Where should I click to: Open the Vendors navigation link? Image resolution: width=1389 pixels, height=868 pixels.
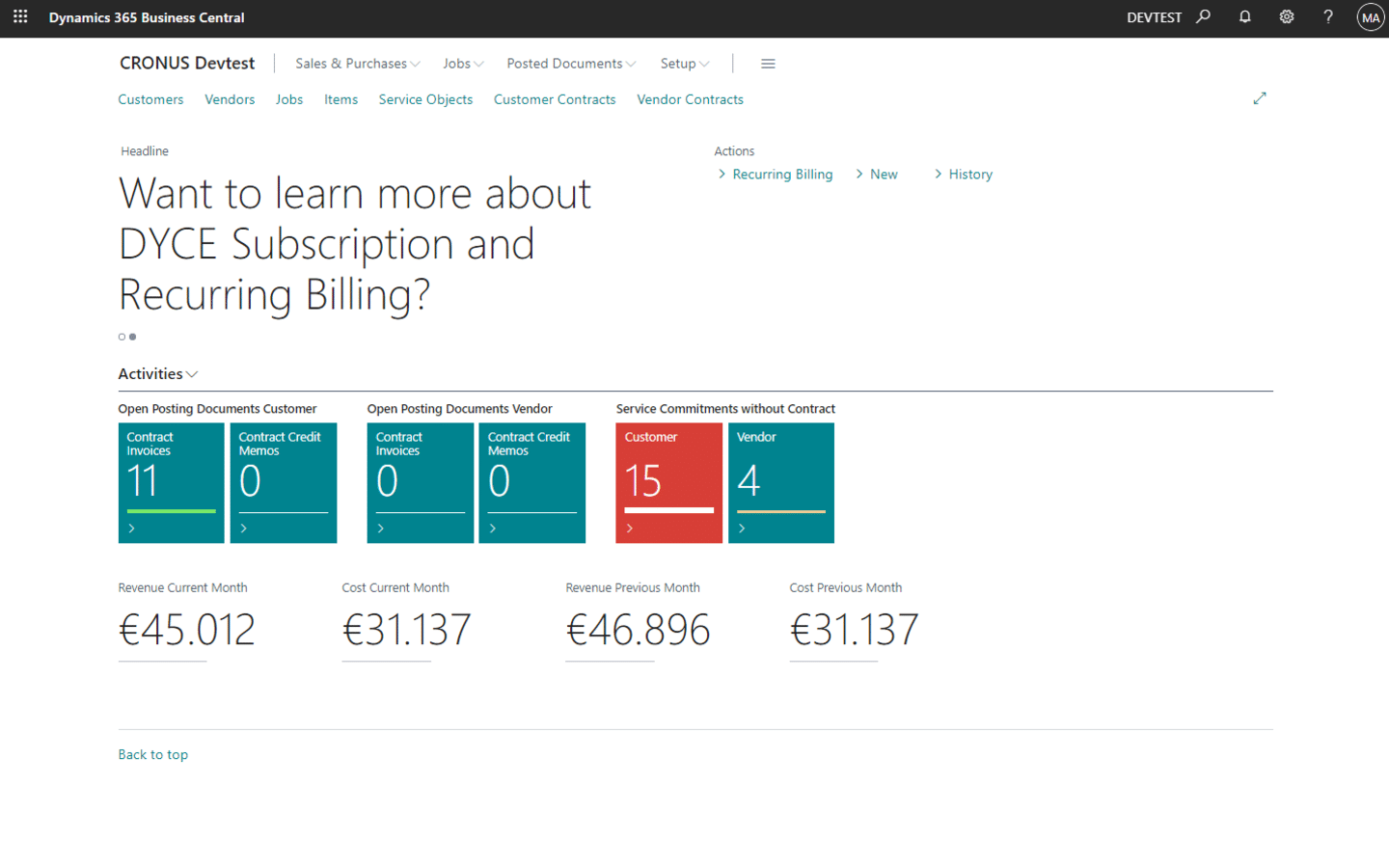point(230,99)
